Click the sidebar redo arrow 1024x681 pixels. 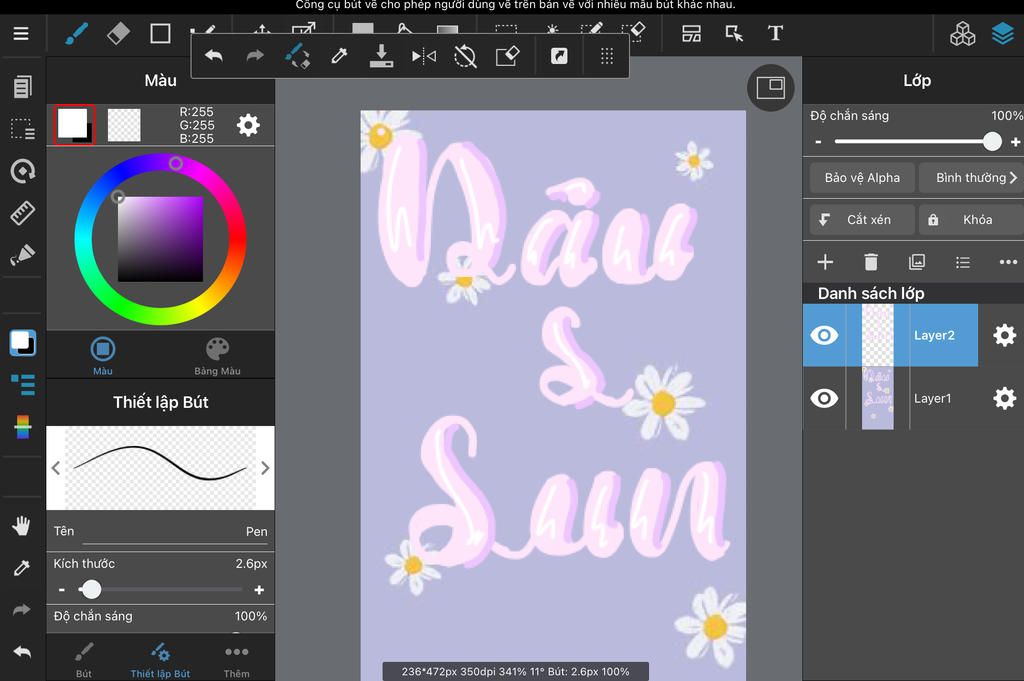coord(22,610)
